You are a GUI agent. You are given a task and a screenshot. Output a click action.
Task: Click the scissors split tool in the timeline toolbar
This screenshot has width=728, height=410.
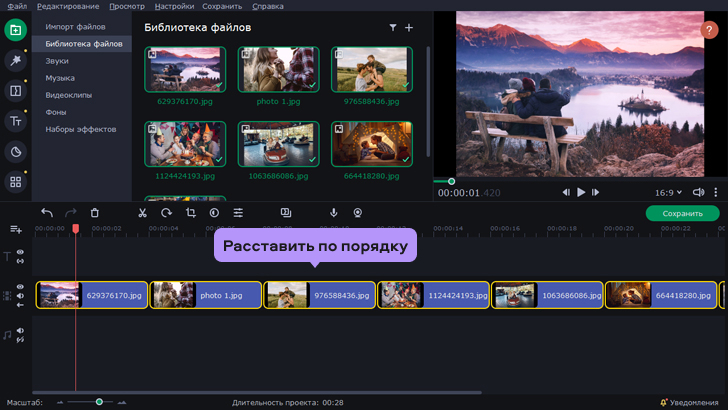point(142,213)
